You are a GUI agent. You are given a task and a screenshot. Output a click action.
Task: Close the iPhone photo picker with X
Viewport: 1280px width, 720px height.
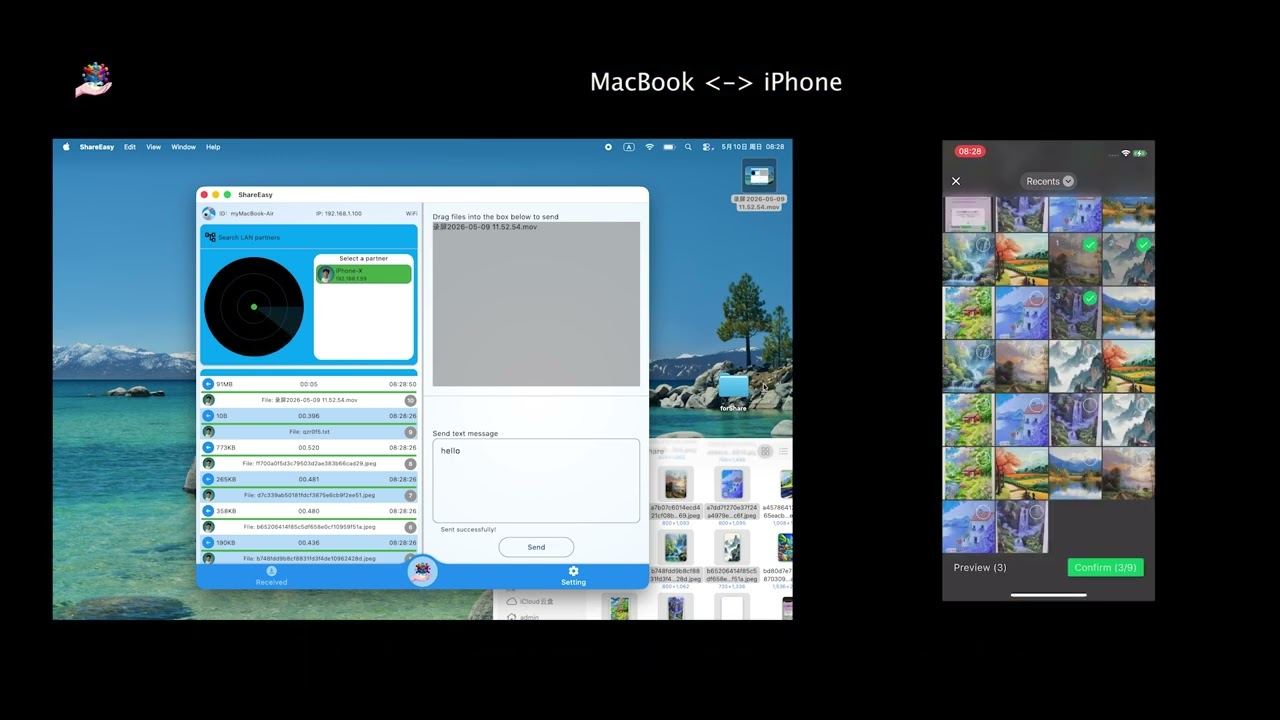pyautogui.click(x=956, y=181)
